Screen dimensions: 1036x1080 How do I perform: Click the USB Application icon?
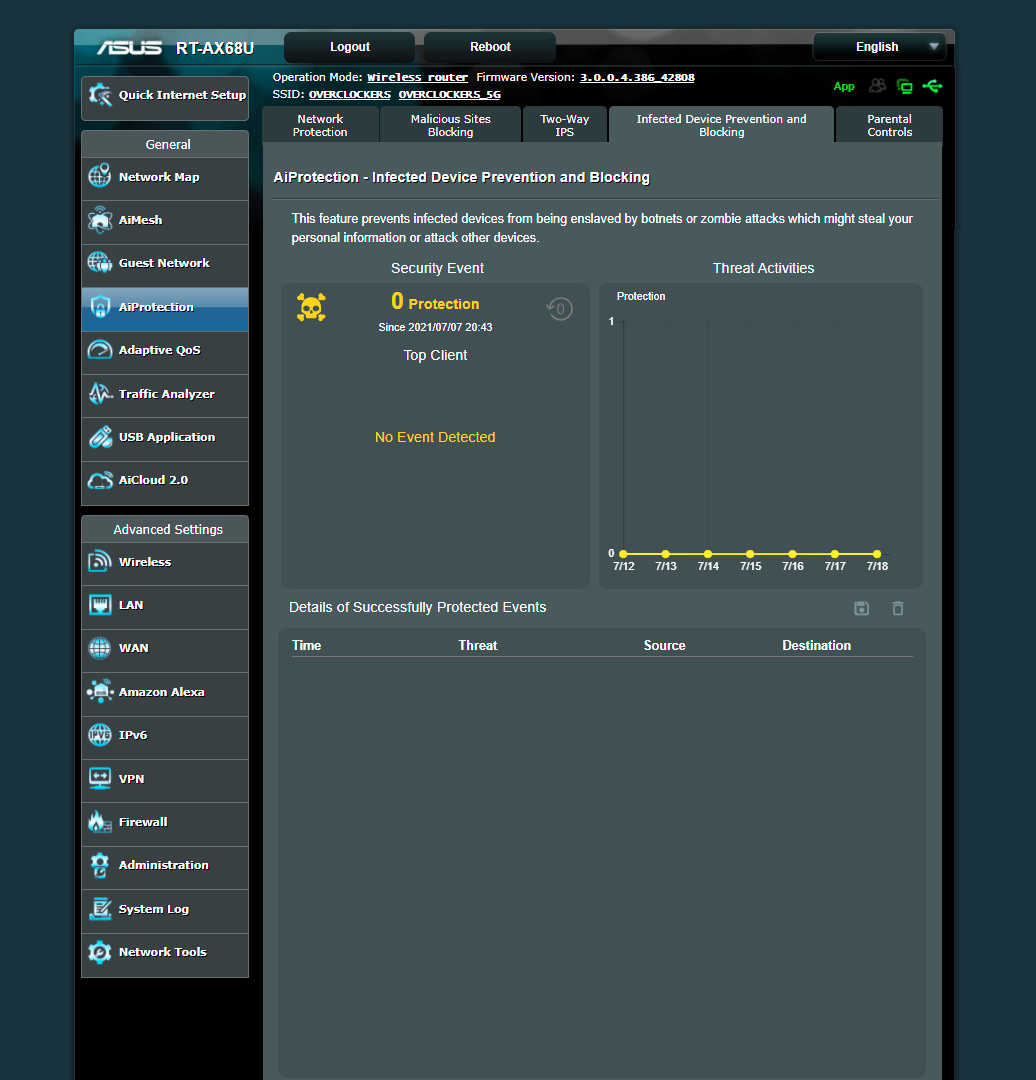tap(100, 437)
